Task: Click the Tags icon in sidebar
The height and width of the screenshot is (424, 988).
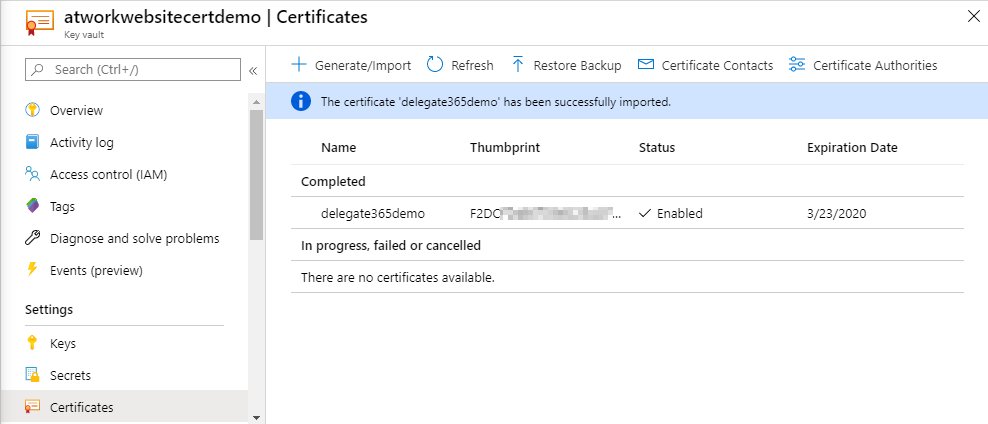Action: coord(32,206)
